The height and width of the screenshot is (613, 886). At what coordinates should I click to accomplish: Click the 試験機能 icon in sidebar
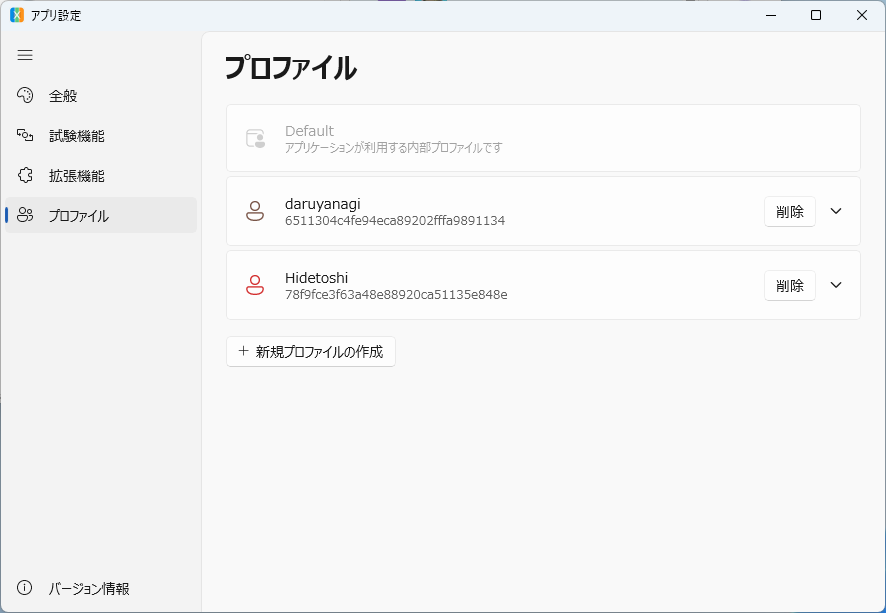(25, 136)
